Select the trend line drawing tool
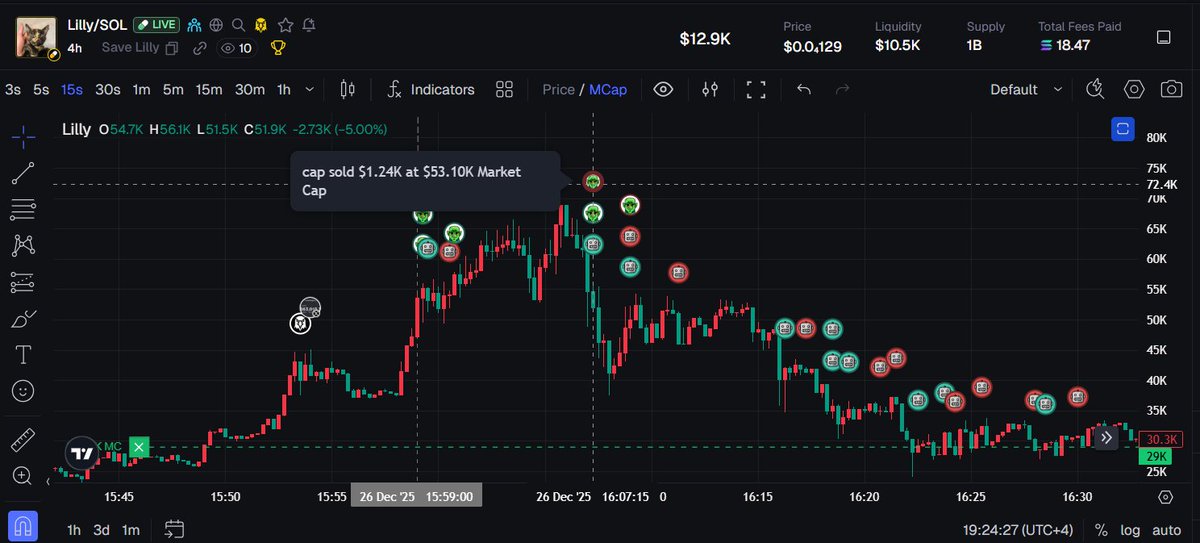 point(24,173)
